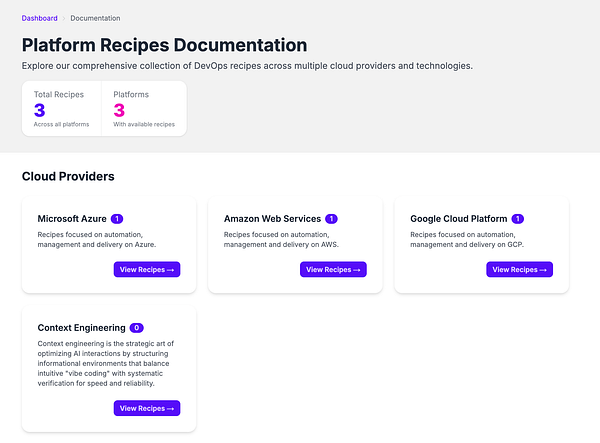
Task: Click the Google Cloud Platform count badge
Action: [518, 219]
